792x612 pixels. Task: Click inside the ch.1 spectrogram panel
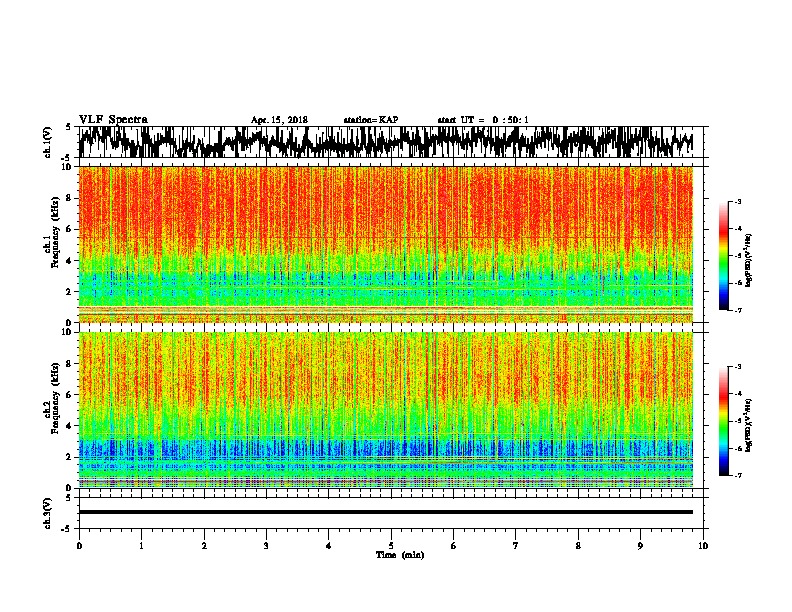click(x=386, y=244)
